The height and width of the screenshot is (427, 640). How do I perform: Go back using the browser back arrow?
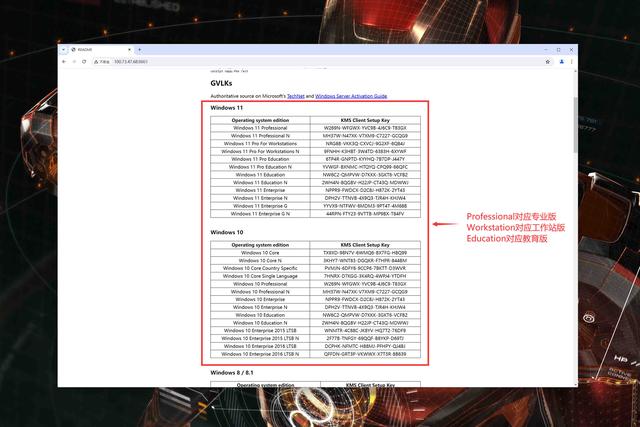[x=64, y=62]
